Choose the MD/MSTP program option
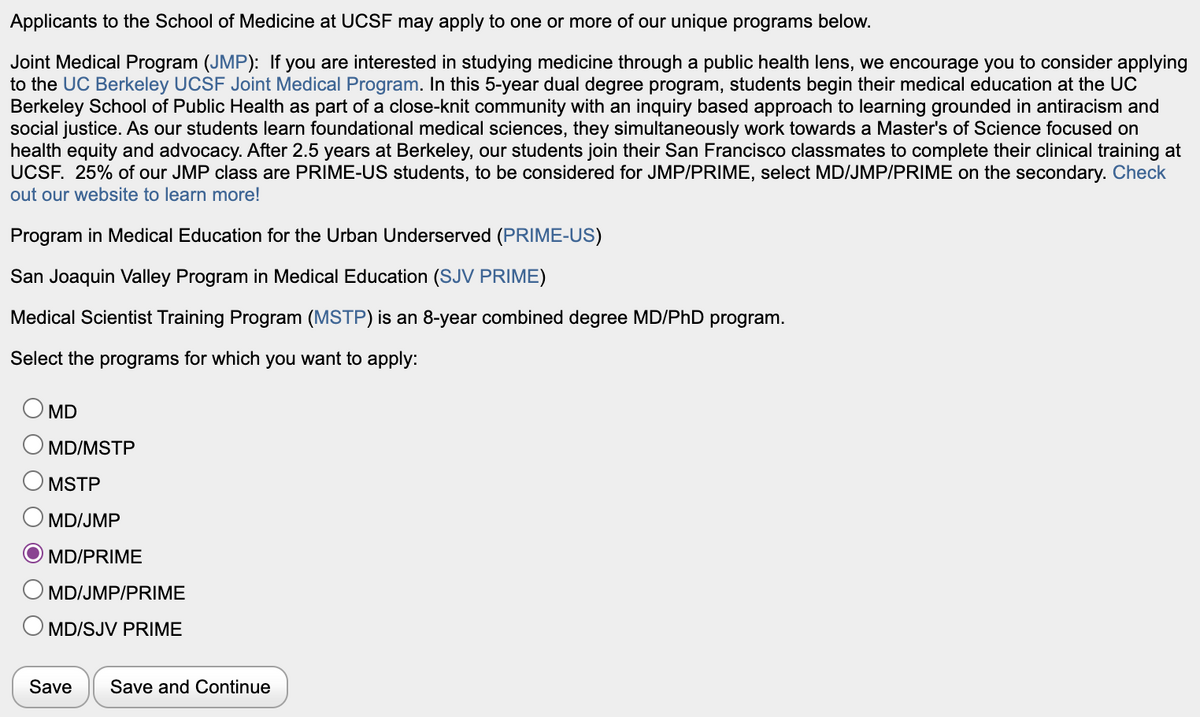The image size is (1200, 717). point(34,446)
